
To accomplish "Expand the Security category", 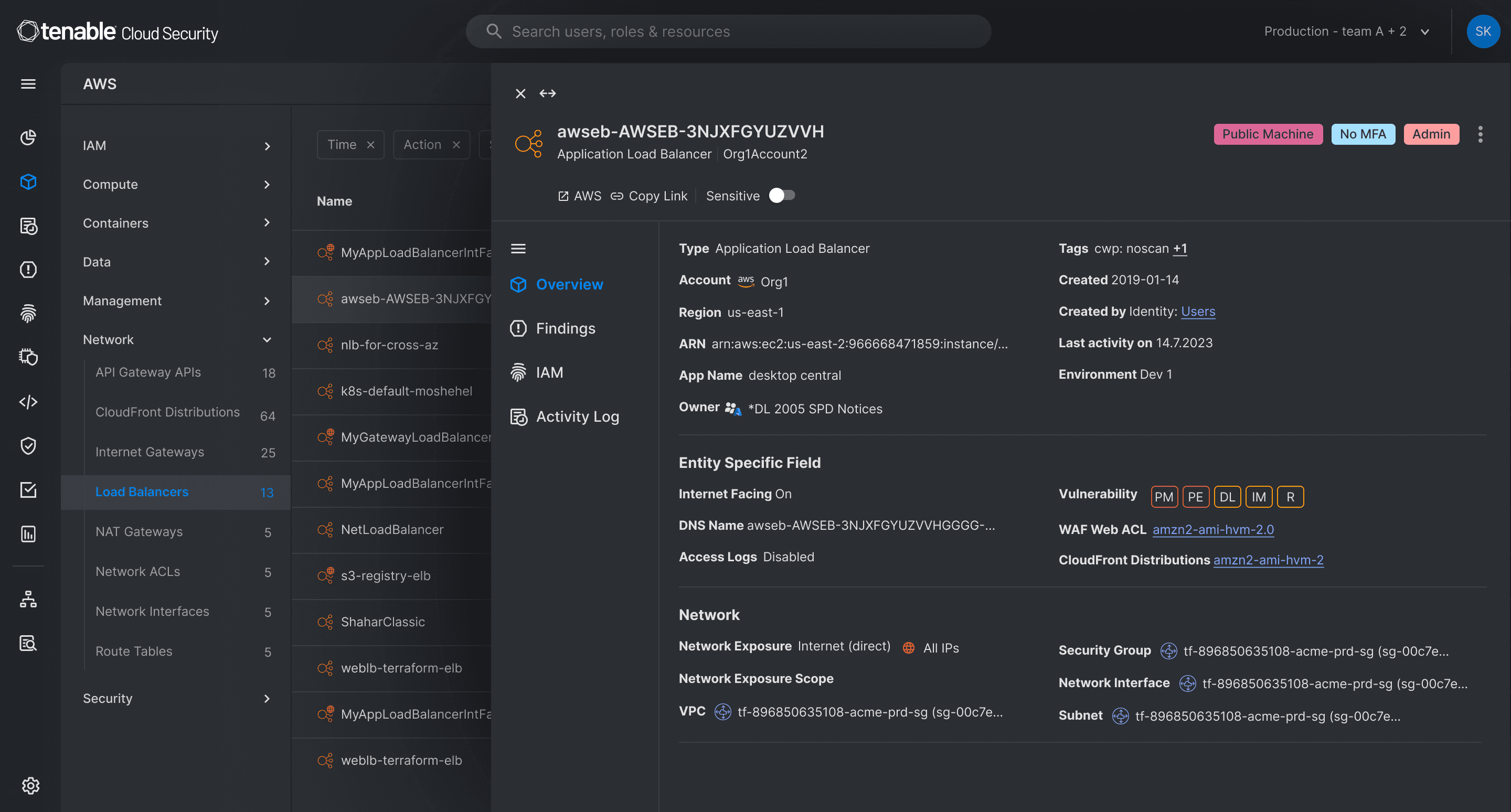I will point(176,698).
